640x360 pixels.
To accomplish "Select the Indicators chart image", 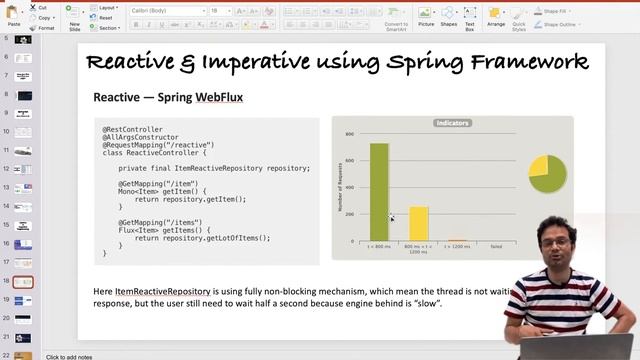I will pyautogui.click(x=452, y=188).
